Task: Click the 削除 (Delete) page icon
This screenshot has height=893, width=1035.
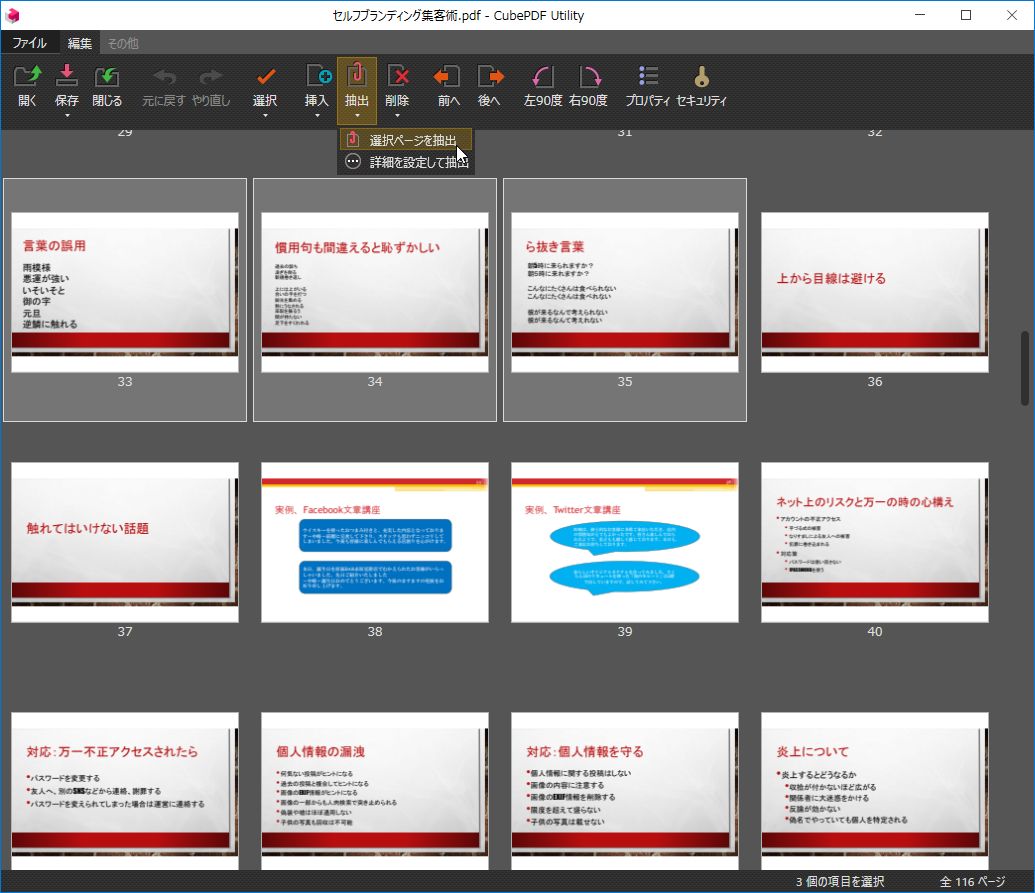Action: (397, 77)
